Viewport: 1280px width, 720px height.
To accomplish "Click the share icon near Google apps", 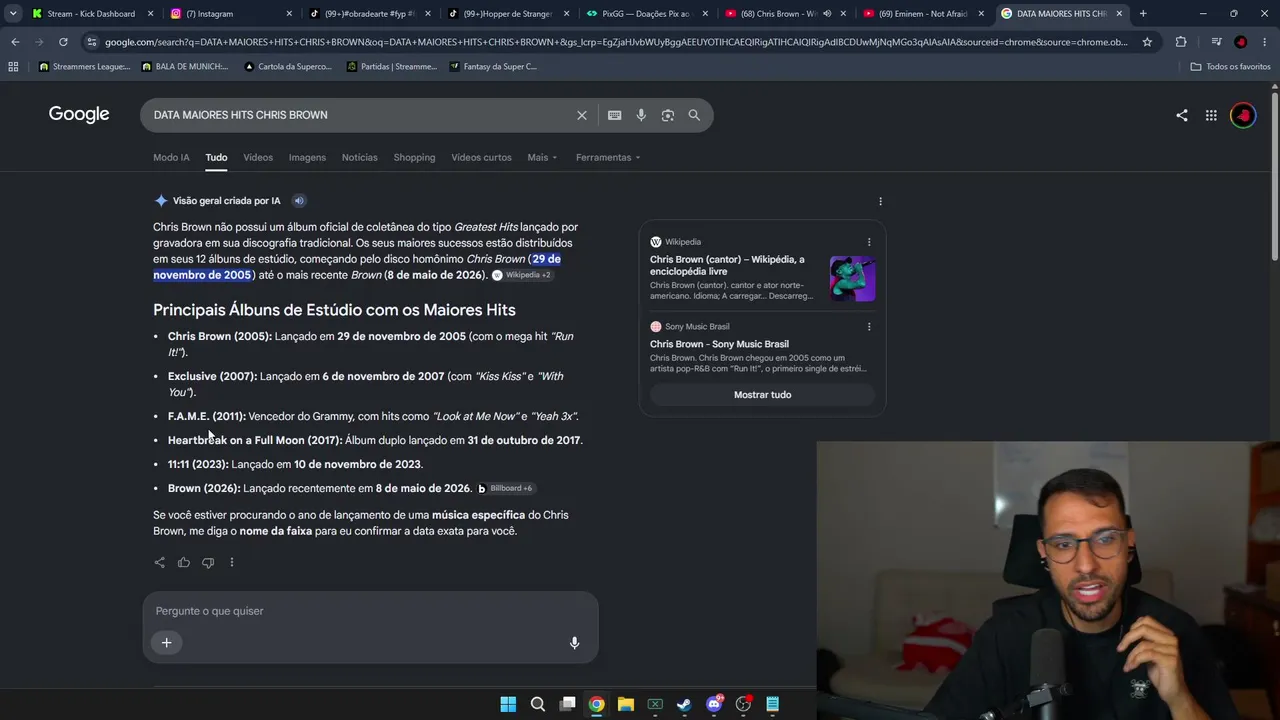I will (1182, 115).
